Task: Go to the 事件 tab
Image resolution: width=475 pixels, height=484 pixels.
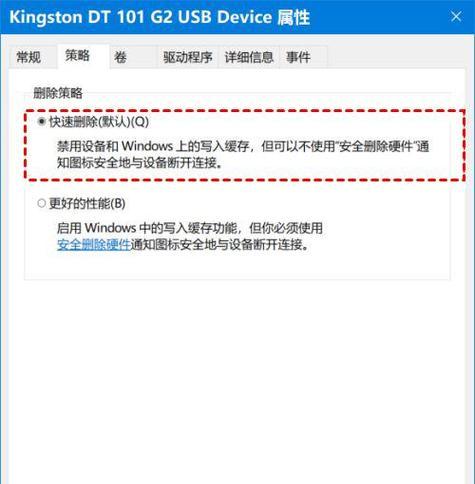Action: coord(298,57)
